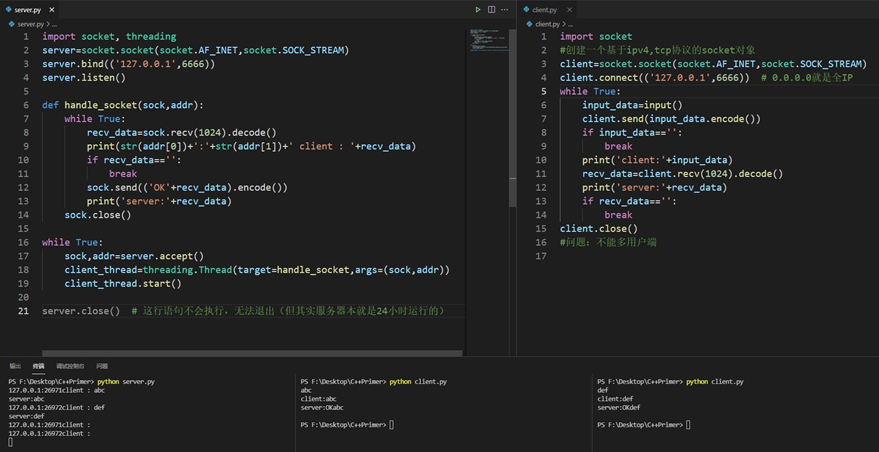Focus the terminal pane showing 'server:OKdef'
The height and width of the screenshot is (452, 879).
coord(735,412)
